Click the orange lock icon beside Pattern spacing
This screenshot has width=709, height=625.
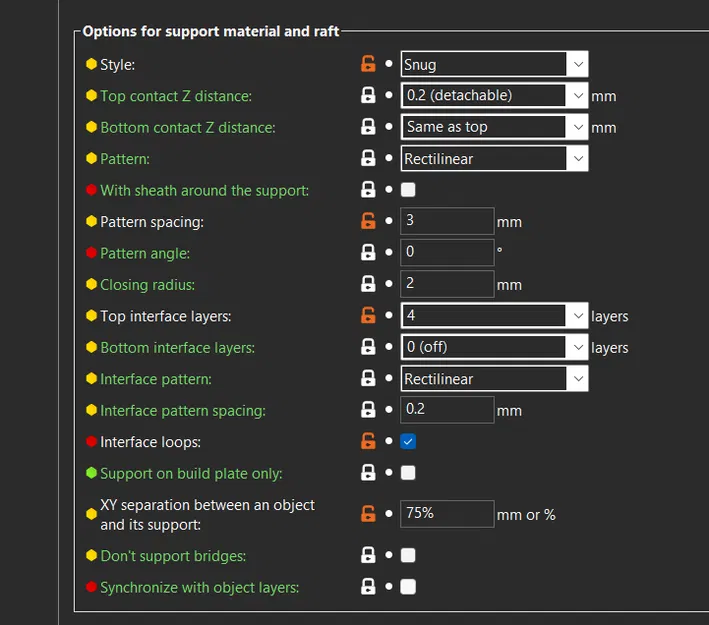(368, 221)
